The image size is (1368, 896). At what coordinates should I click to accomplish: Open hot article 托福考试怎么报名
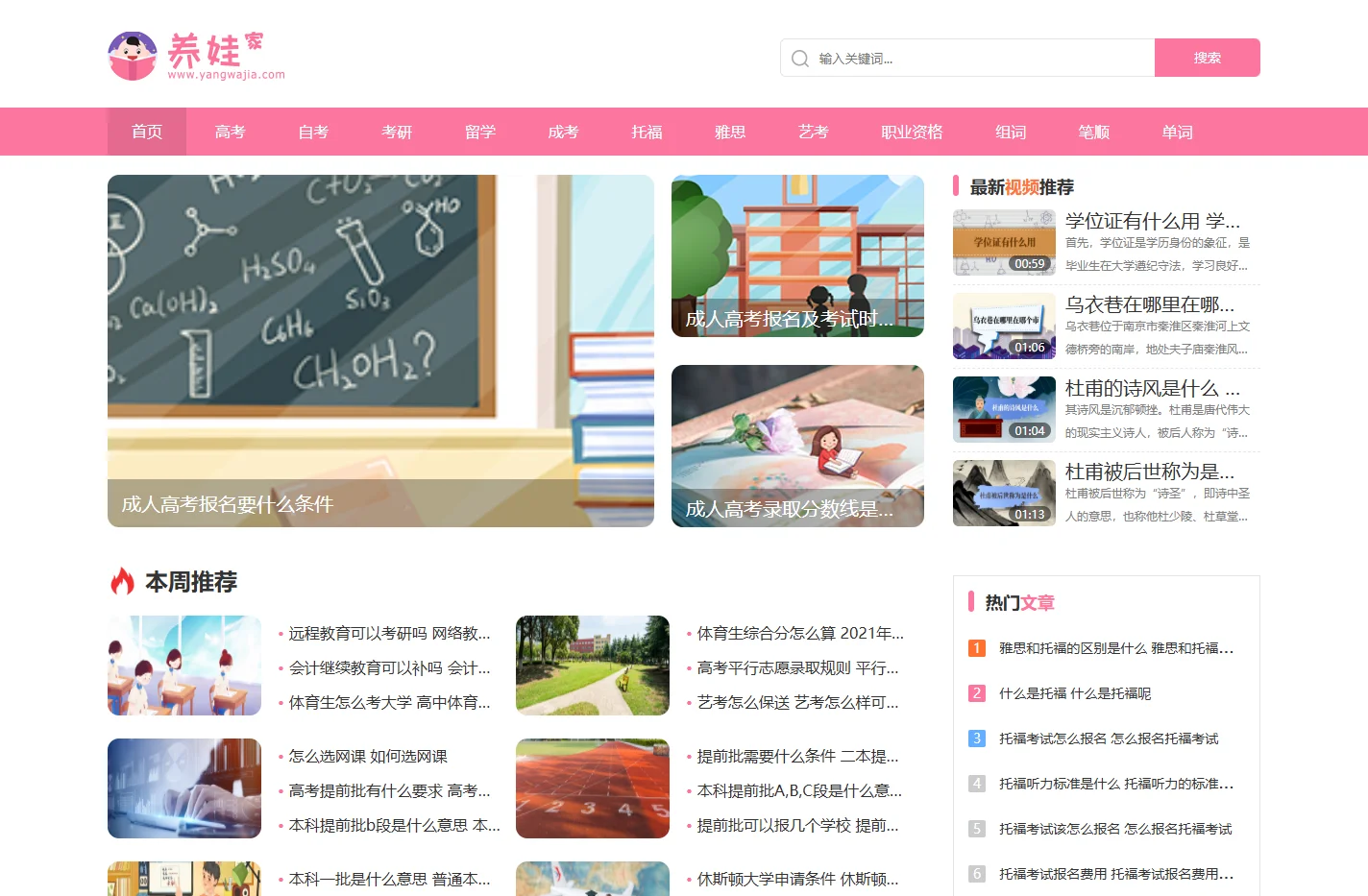pyautogui.click(x=1109, y=739)
